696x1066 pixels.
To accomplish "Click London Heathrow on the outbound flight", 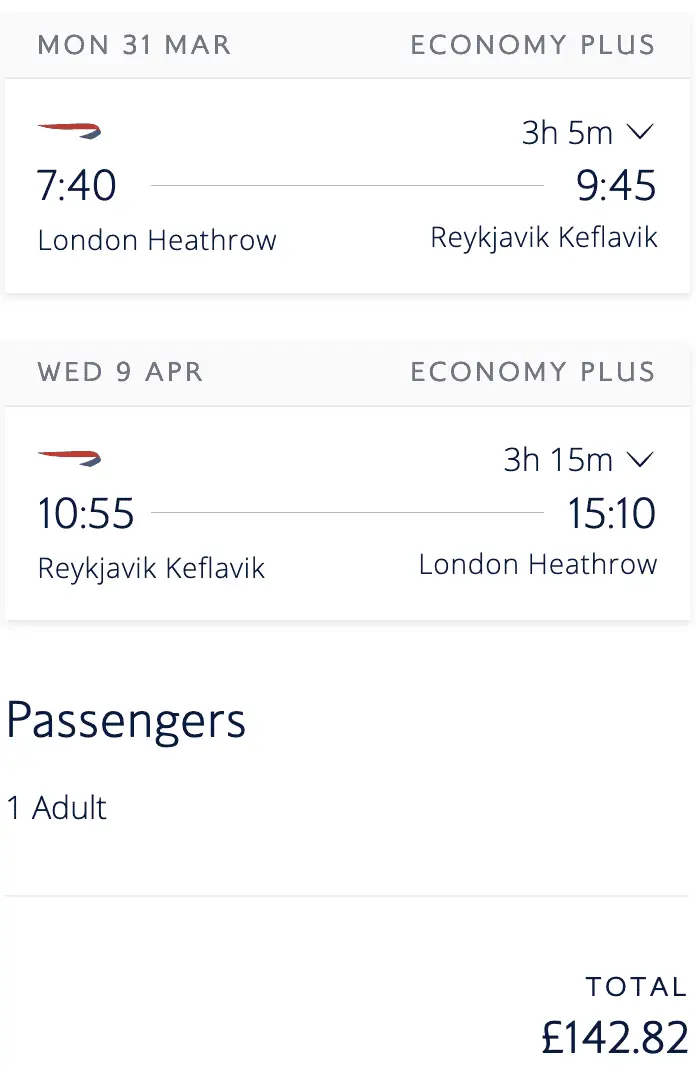I will tap(157, 241).
